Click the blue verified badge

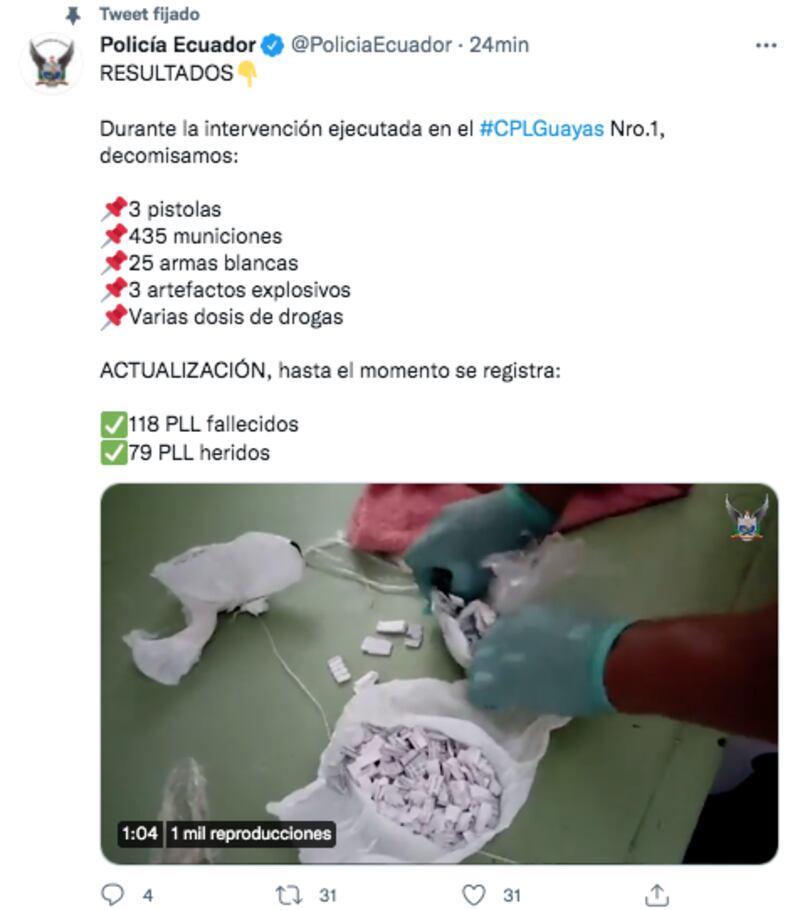272,45
